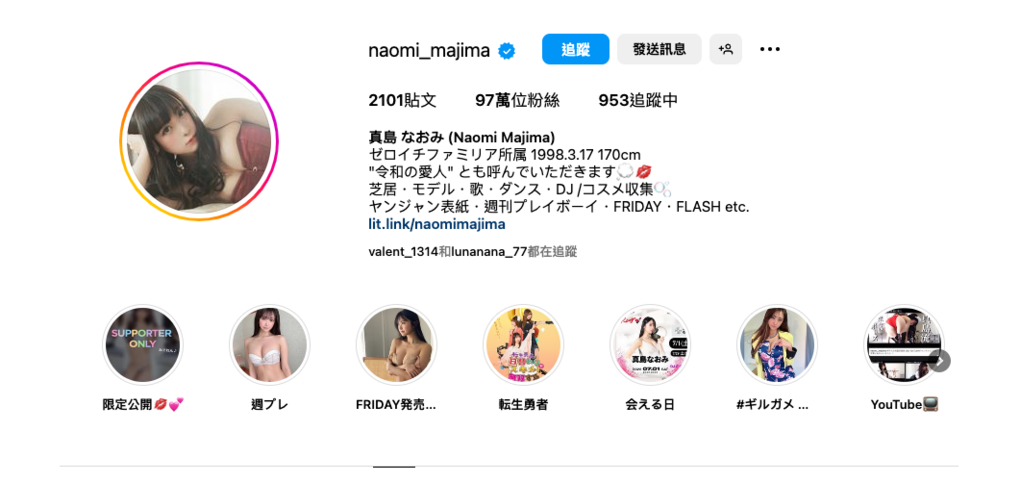The width and height of the screenshot is (1020, 482).
Task: Open the #ギルガメ story highlight
Action: click(x=777, y=345)
